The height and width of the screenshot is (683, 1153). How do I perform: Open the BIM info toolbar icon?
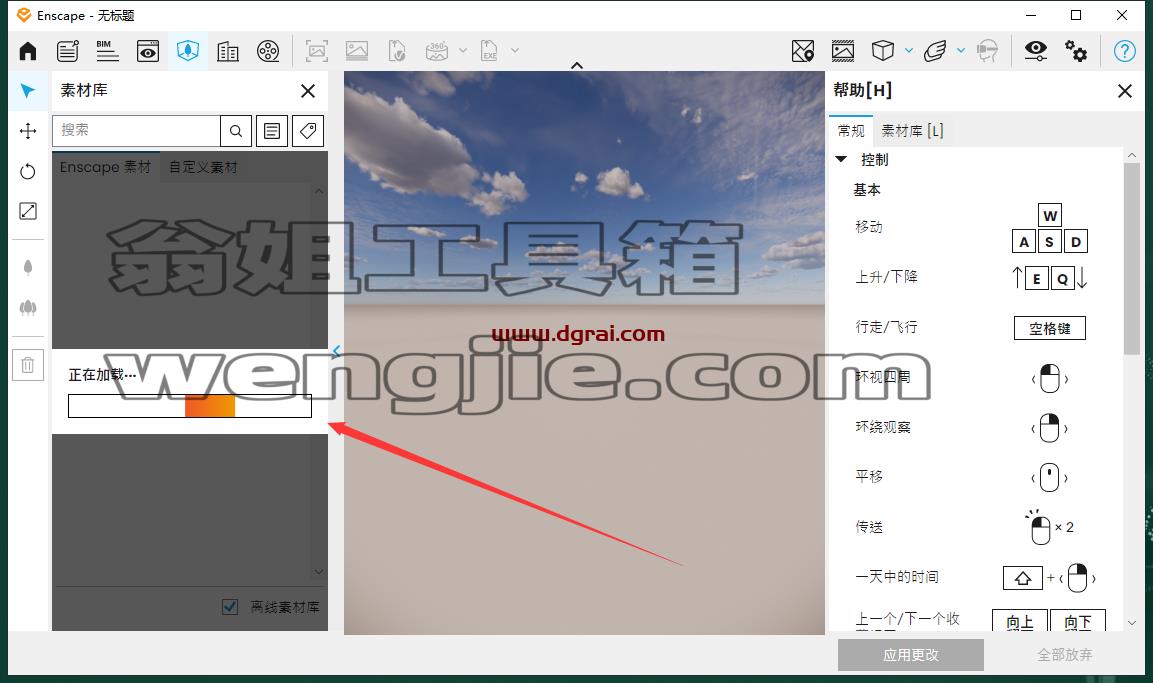pos(107,51)
